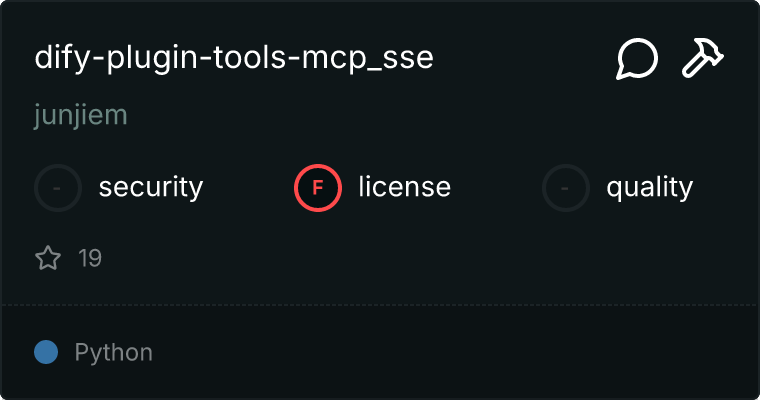Click the "license" label text

coord(404,187)
